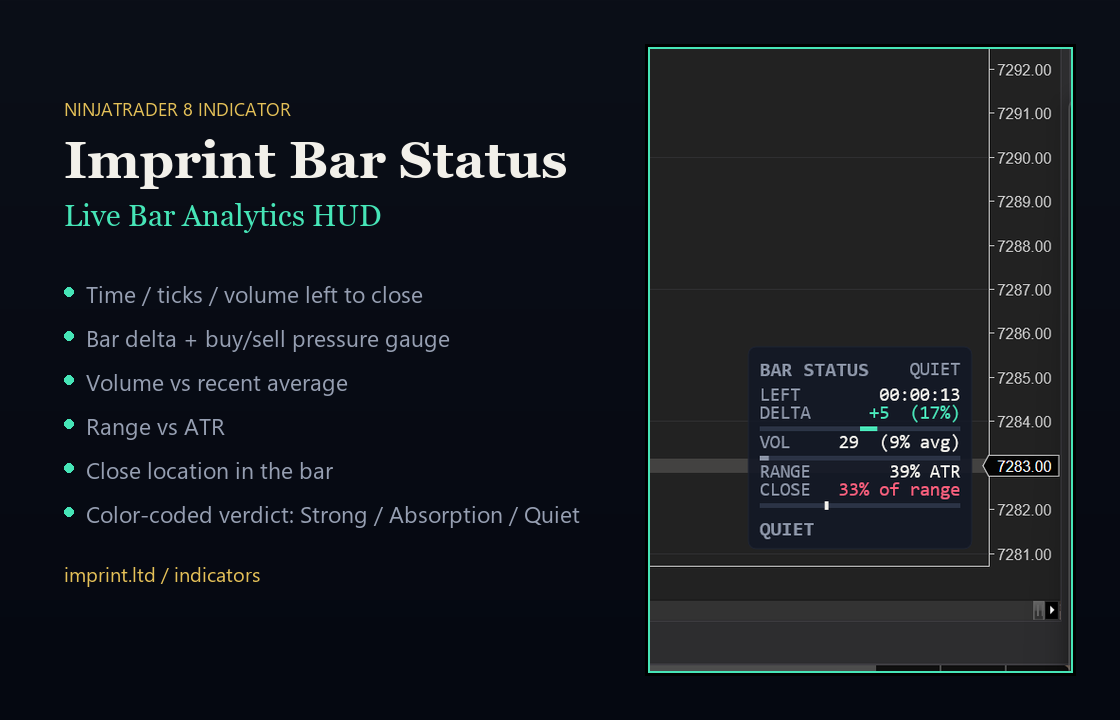Image resolution: width=1120 pixels, height=720 pixels.
Task: Click the VOL label in the HUD
Action: click(x=774, y=442)
